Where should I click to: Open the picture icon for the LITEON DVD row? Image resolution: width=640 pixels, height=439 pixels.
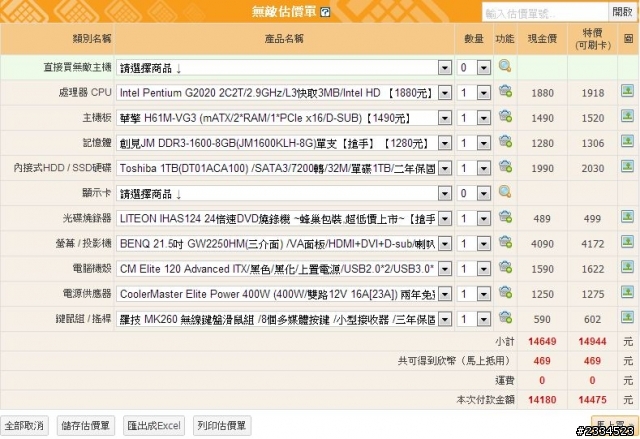tap(627, 216)
